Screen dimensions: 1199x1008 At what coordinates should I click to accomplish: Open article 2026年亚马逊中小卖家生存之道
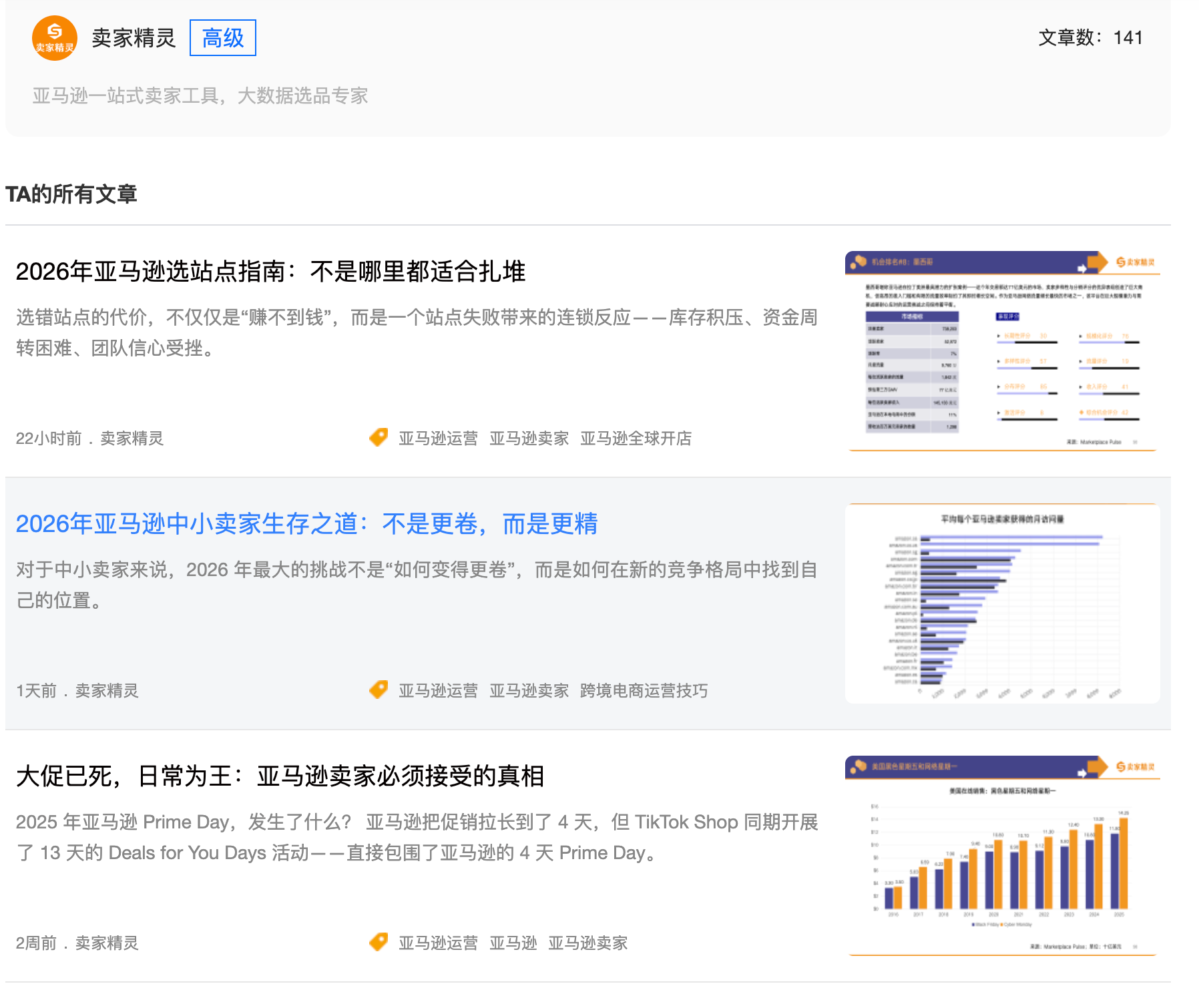pos(306,524)
